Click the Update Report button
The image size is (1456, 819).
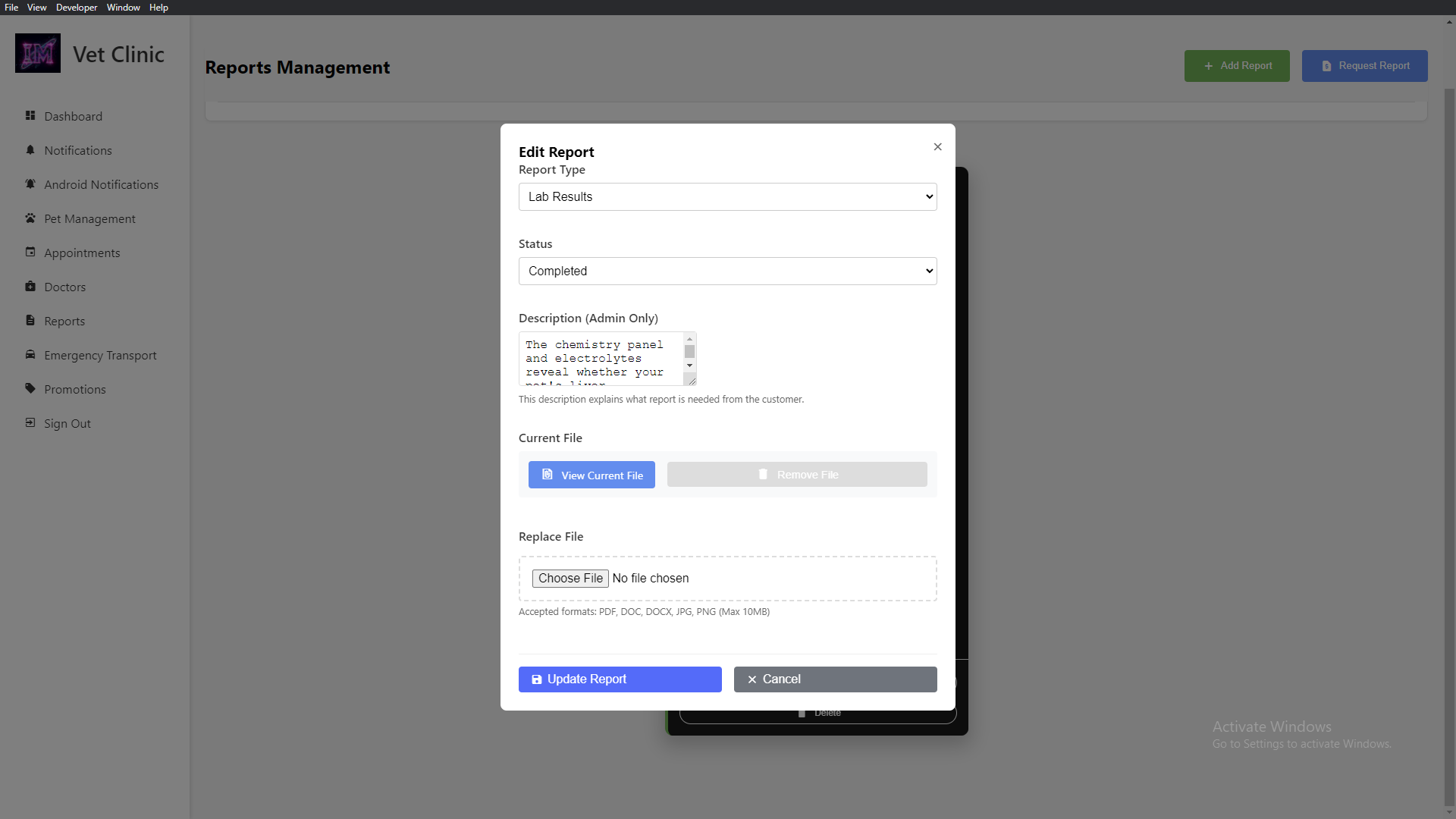[x=620, y=679]
